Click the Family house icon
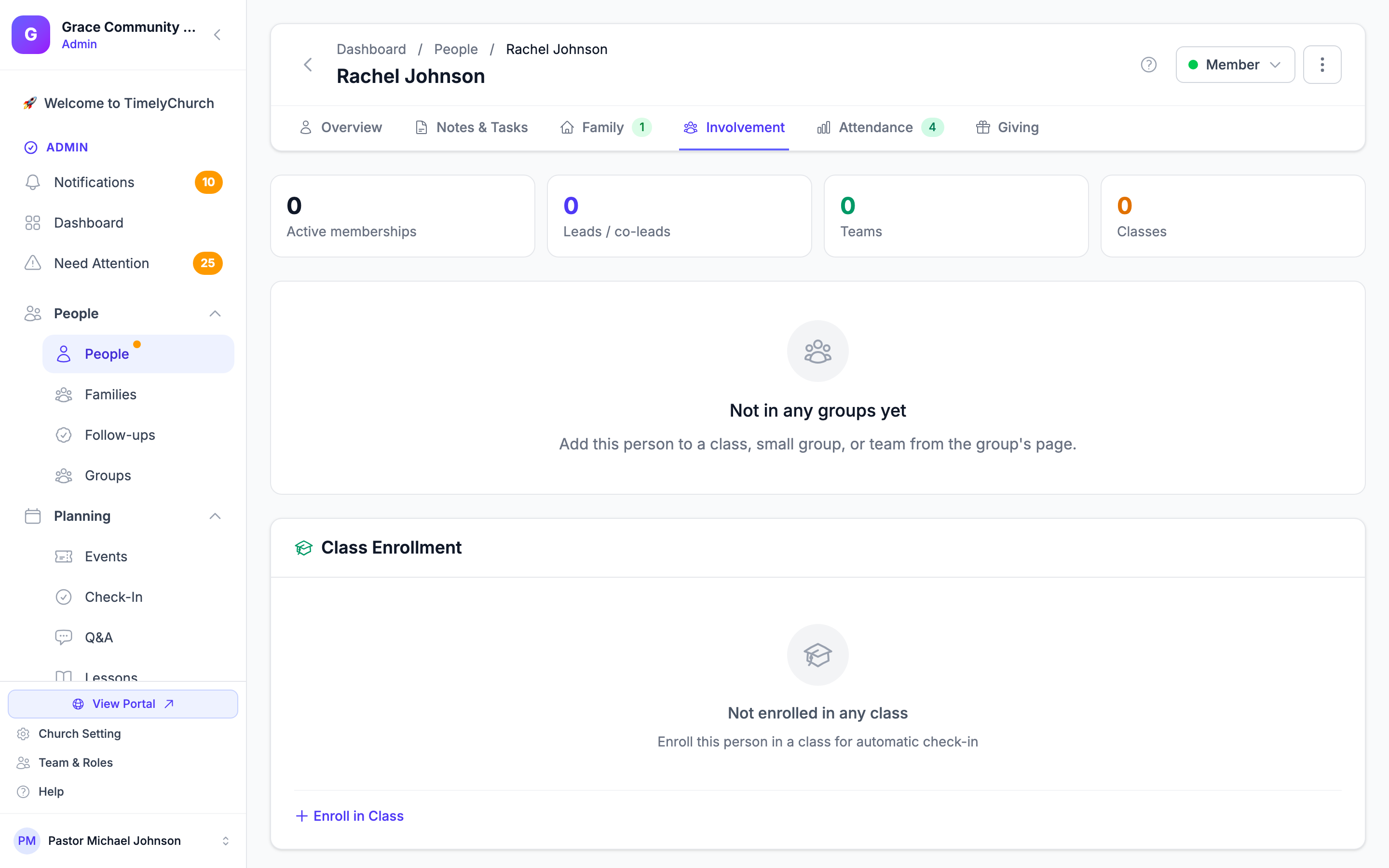This screenshot has width=1389, height=868. [567, 127]
